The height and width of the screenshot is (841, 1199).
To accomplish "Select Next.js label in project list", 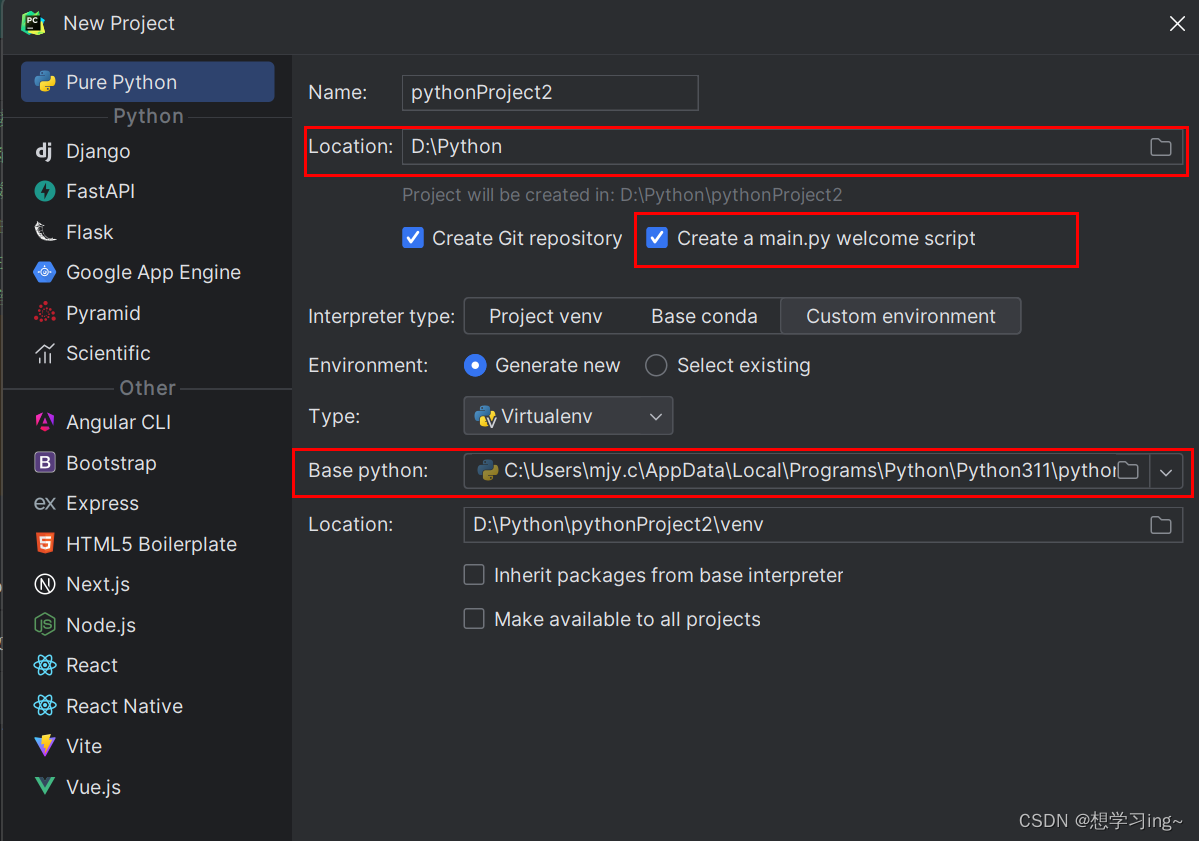I will tap(98, 585).
